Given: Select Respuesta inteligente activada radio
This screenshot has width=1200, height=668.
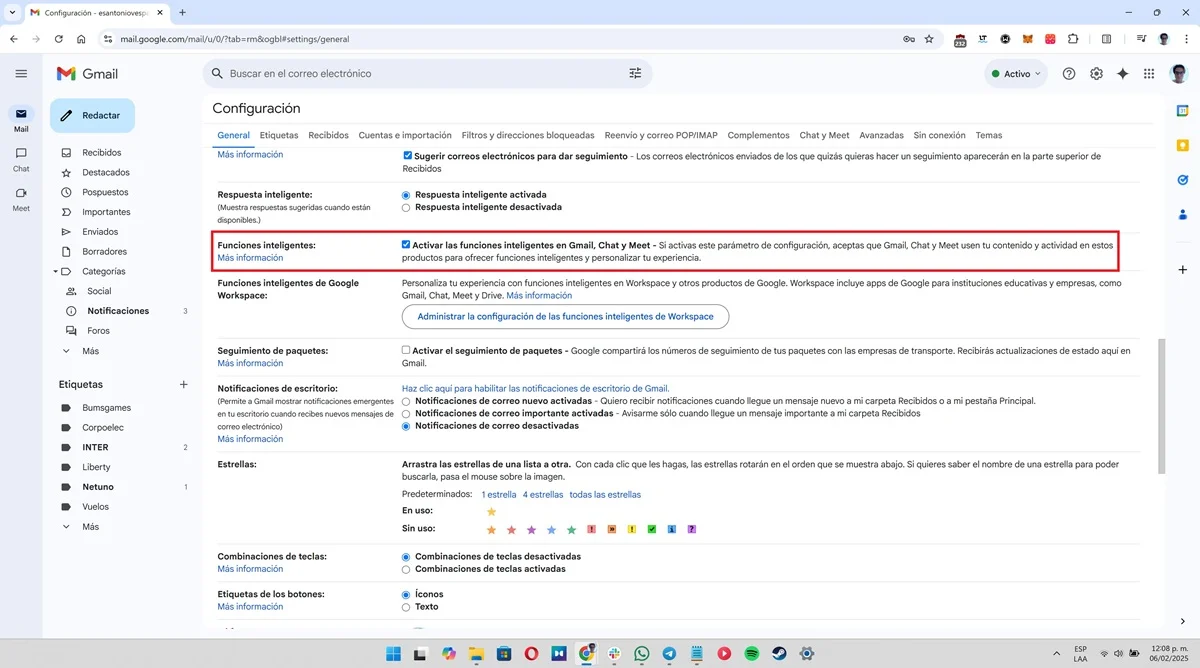Looking at the screenshot, I should pos(406,195).
